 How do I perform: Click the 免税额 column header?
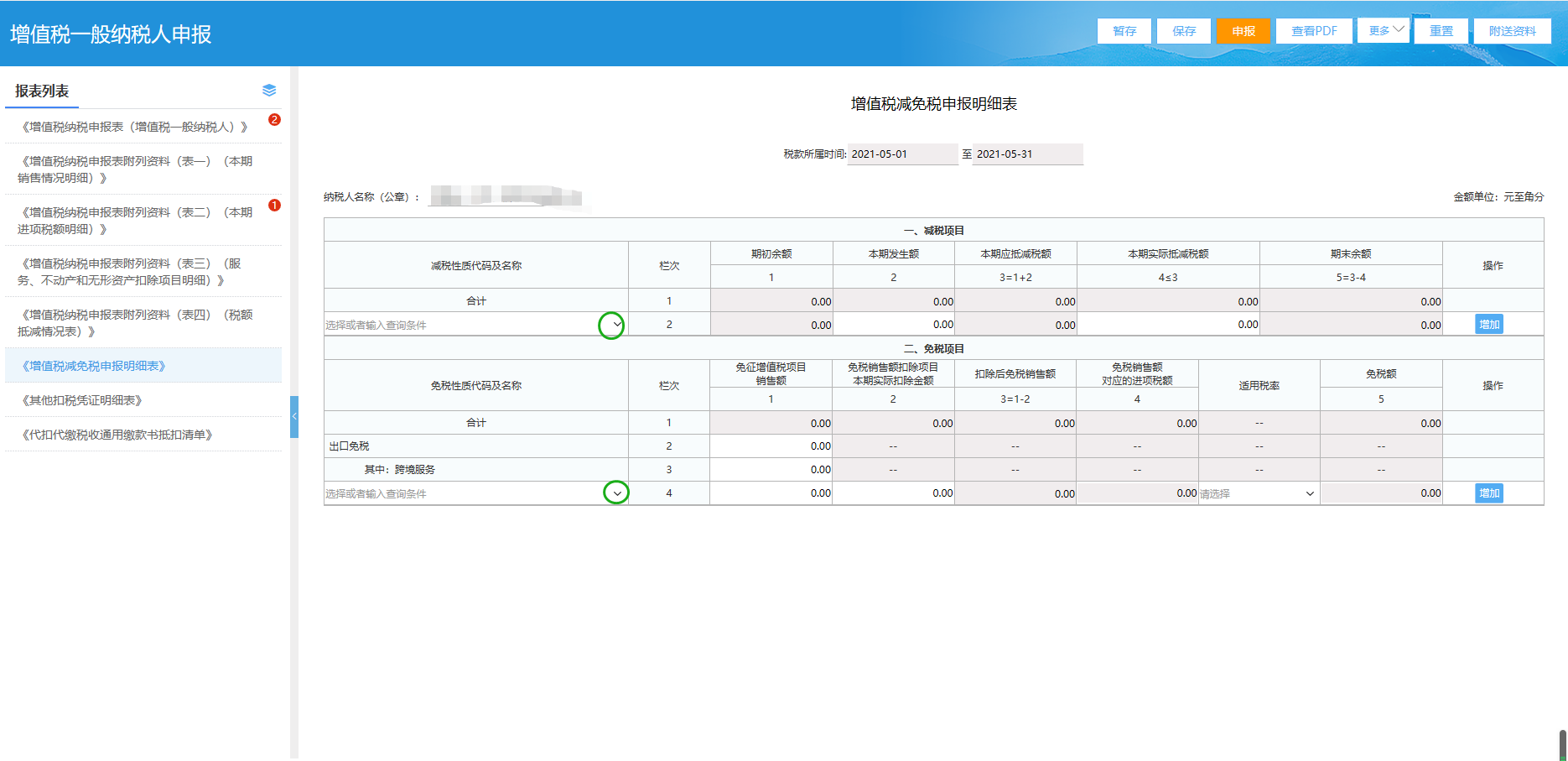tap(1381, 373)
